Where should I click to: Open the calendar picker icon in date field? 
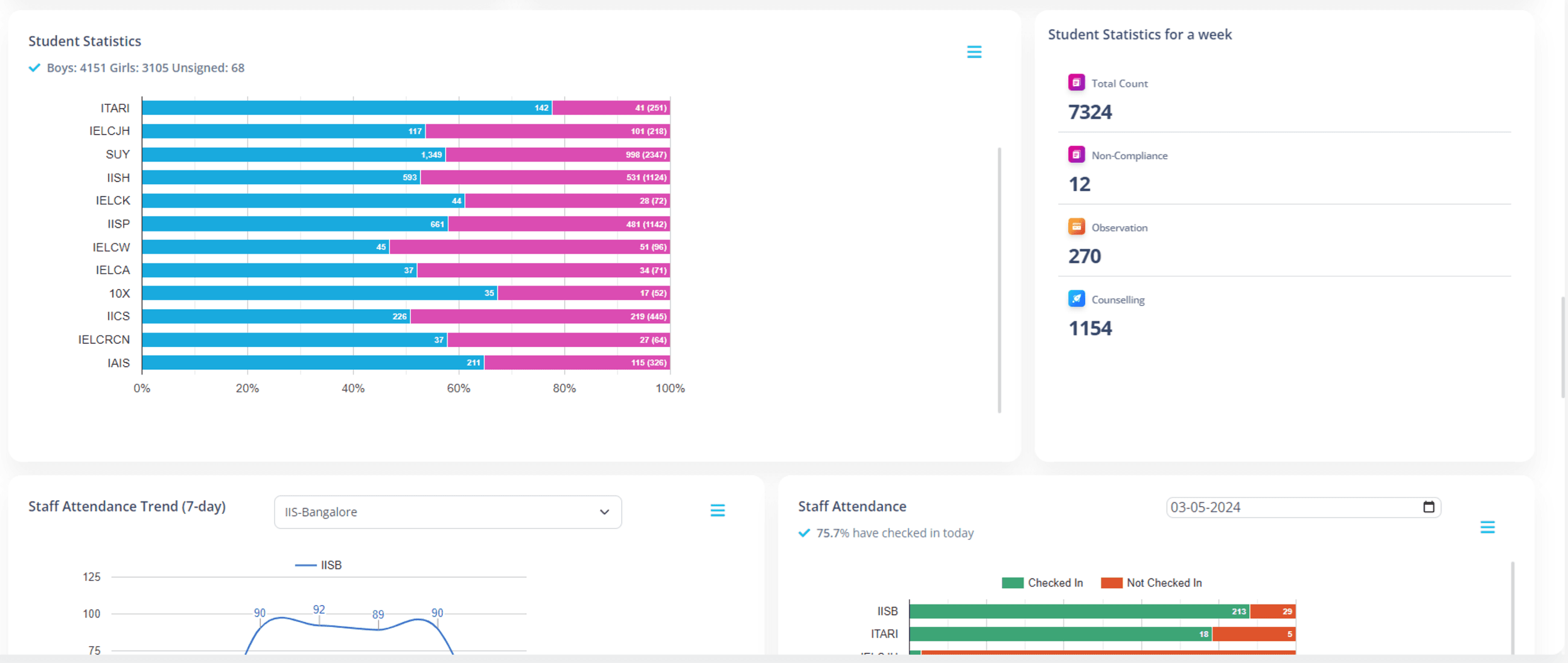(1429, 507)
